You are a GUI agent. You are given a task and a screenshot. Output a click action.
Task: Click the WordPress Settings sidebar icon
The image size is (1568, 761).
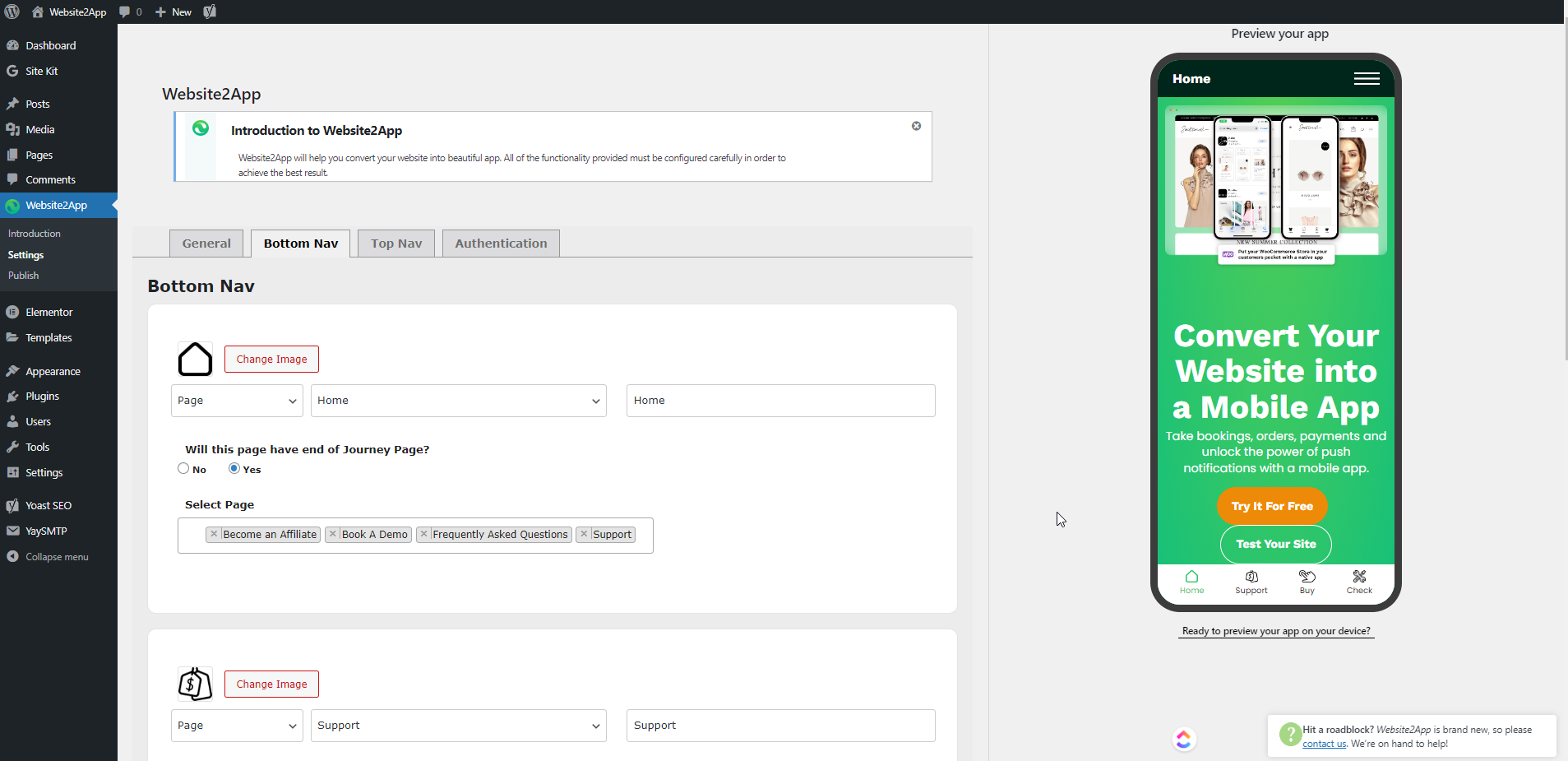tap(12, 472)
